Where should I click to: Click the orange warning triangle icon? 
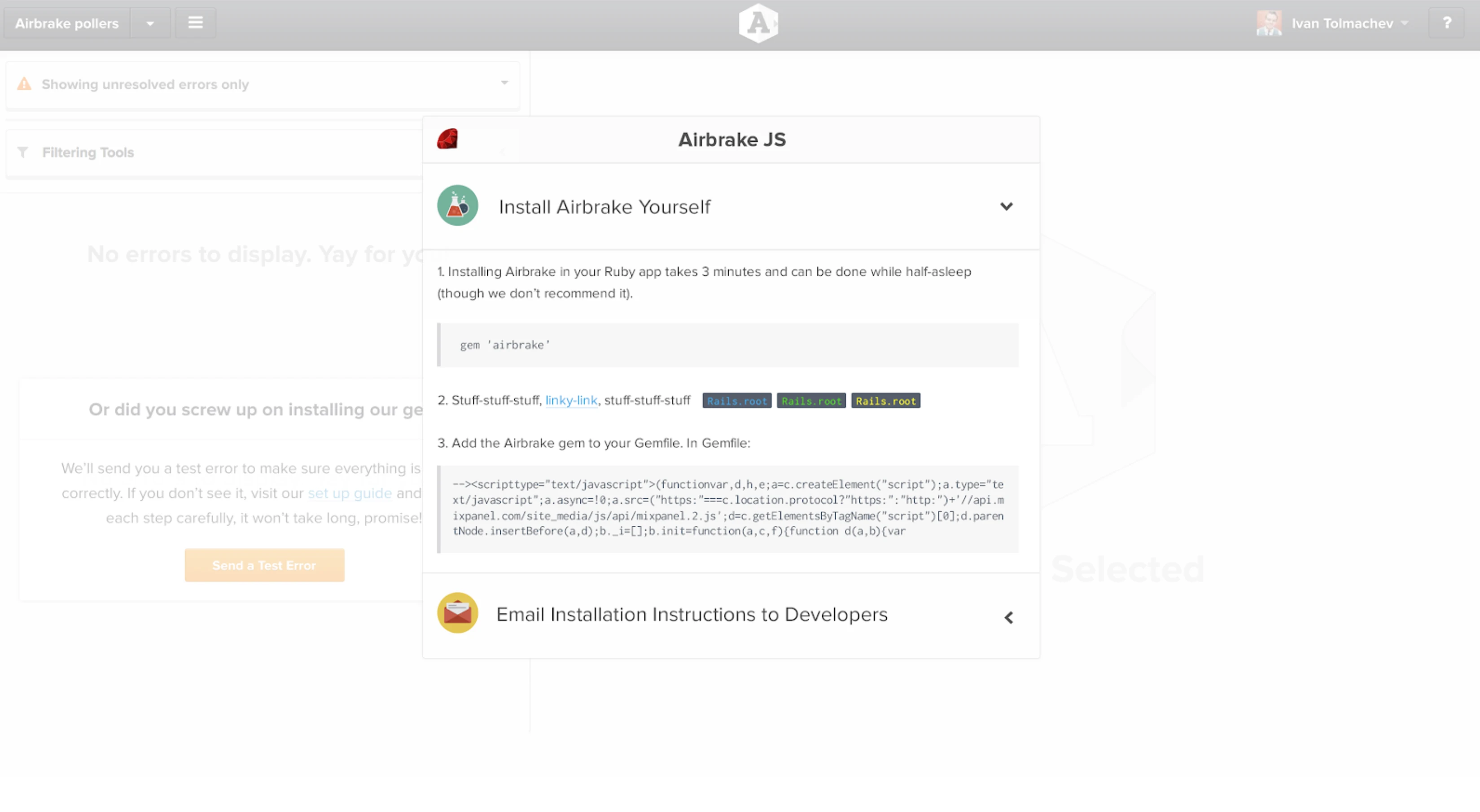tap(24, 84)
